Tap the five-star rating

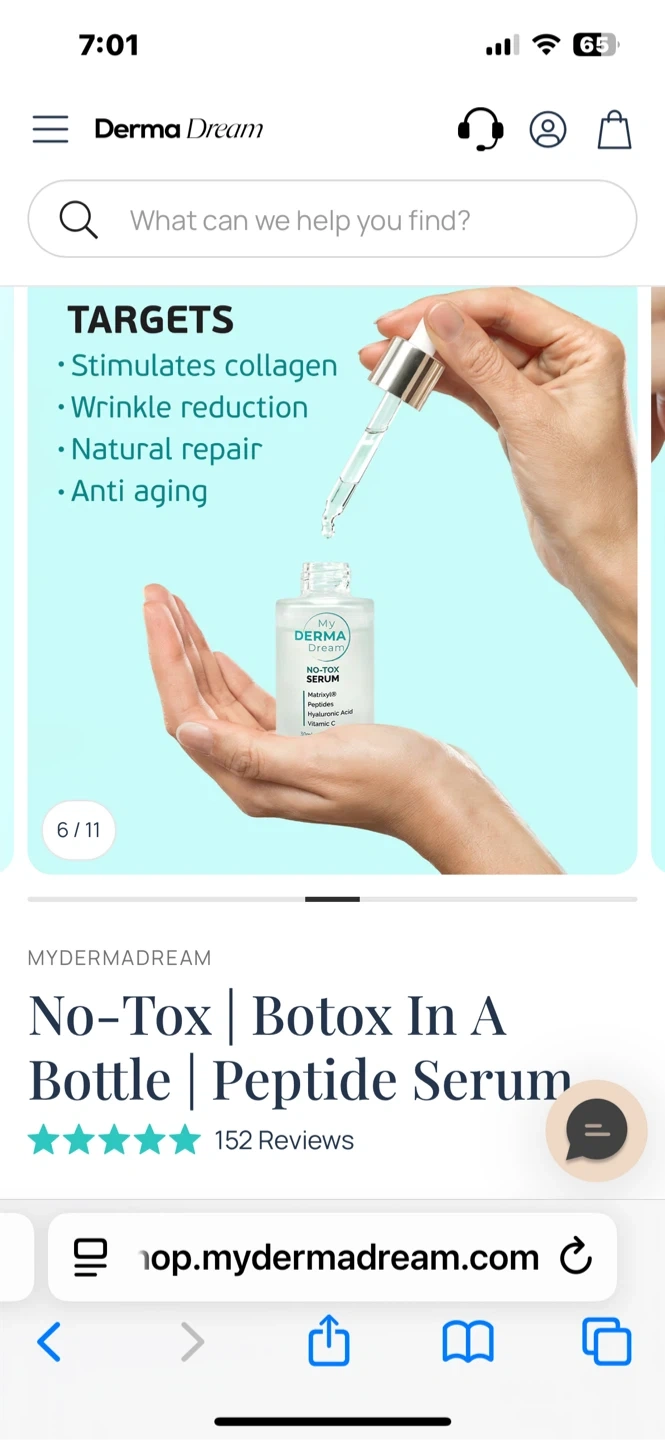coord(114,1140)
